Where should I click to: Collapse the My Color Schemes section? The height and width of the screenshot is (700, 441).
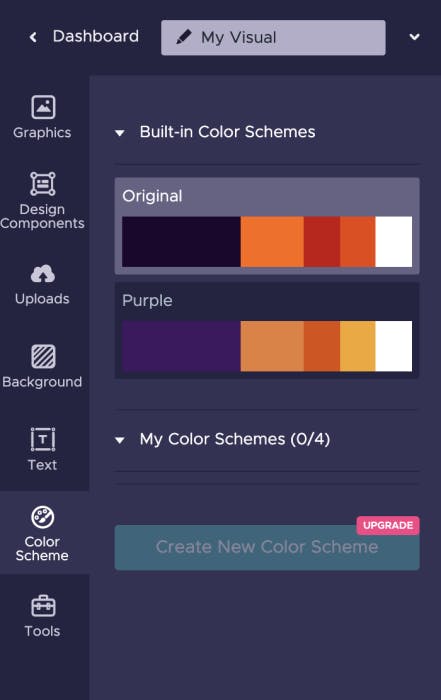(120, 440)
